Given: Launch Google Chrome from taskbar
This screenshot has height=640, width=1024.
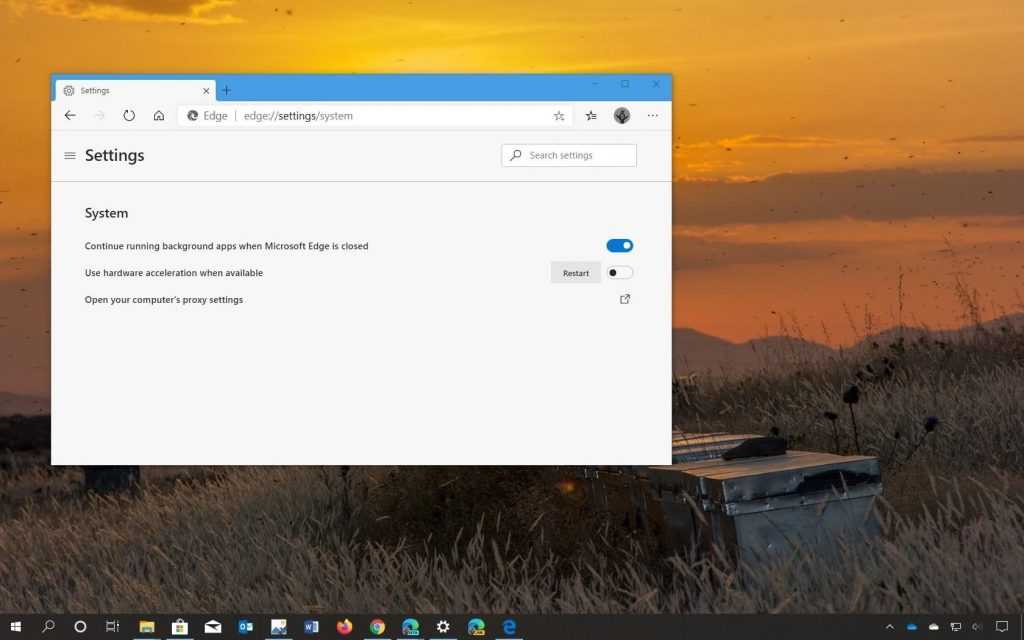Looking at the screenshot, I should [377, 627].
